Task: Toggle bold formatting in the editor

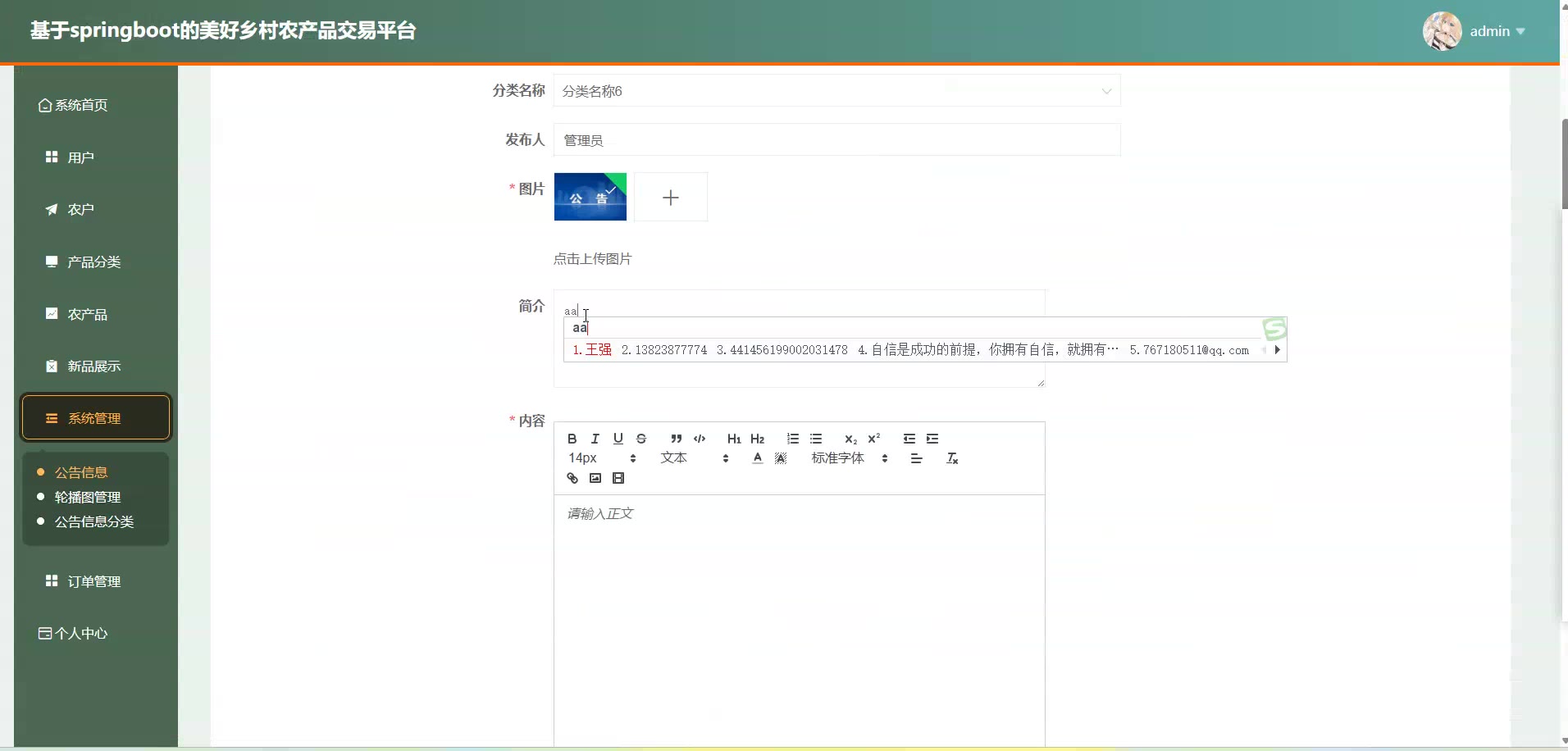Action: pyautogui.click(x=572, y=439)
